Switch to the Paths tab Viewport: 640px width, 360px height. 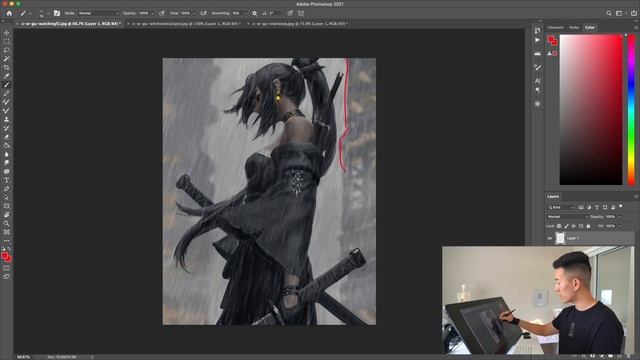pyautogui.click(x=574, y=27)
